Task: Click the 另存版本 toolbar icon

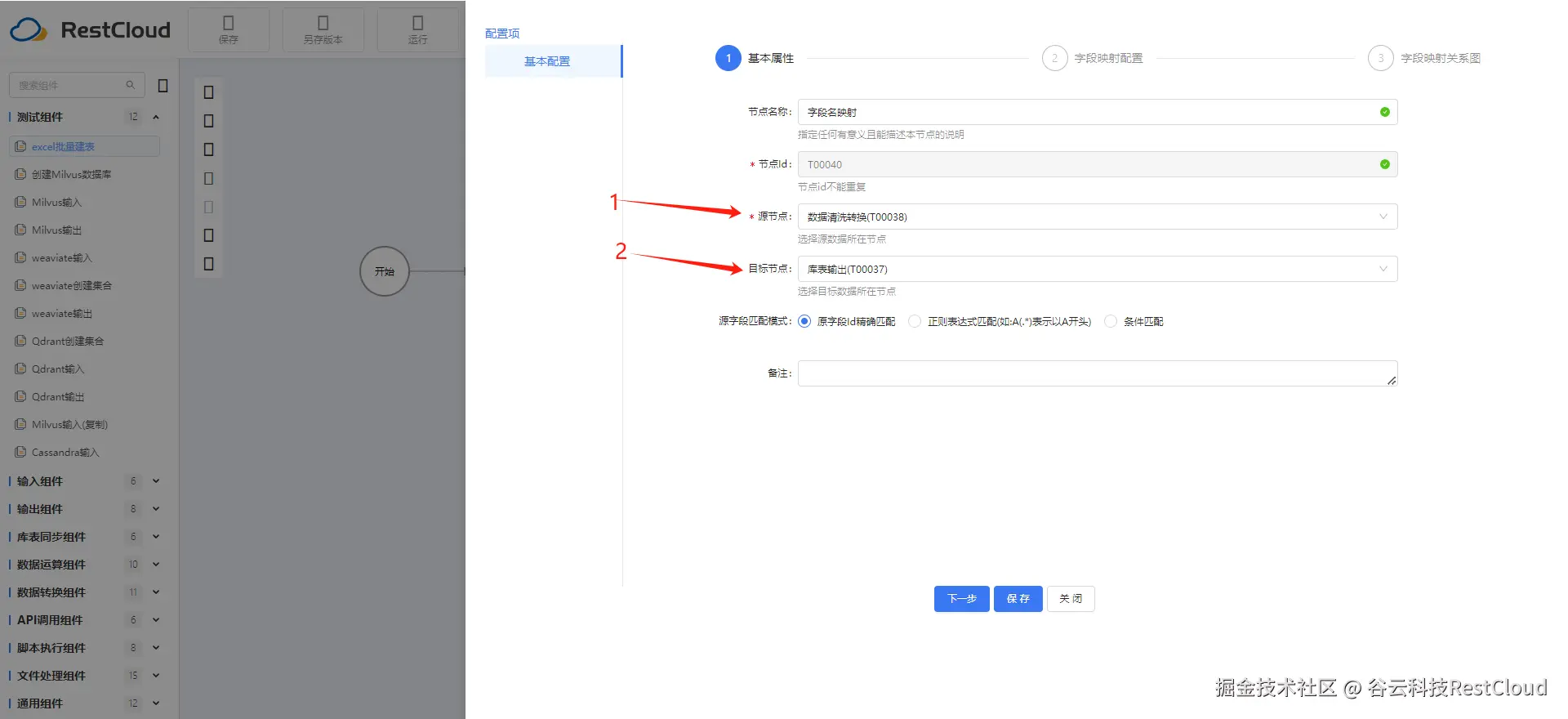Action: (323, 29)
